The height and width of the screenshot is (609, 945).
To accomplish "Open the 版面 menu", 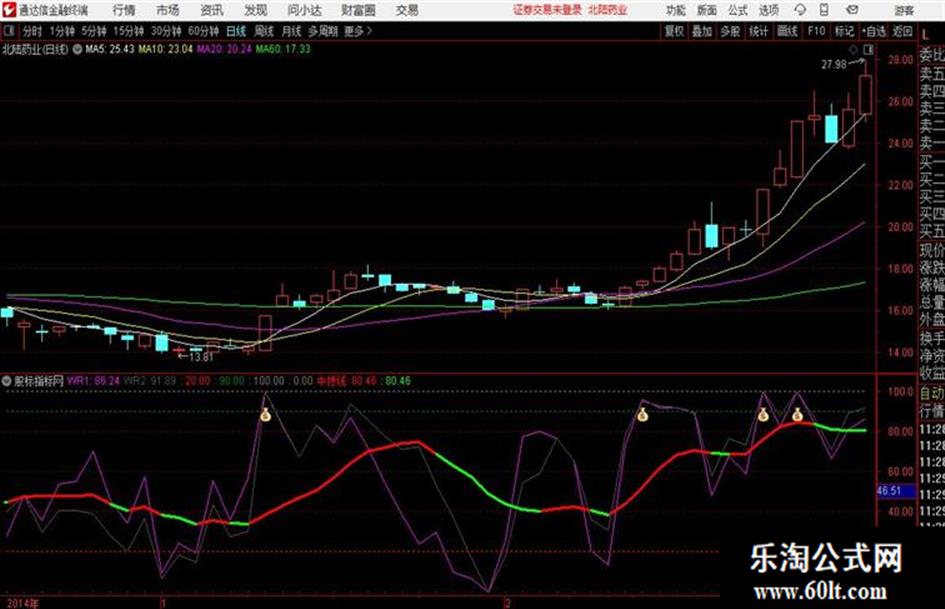I will (707, 10).
